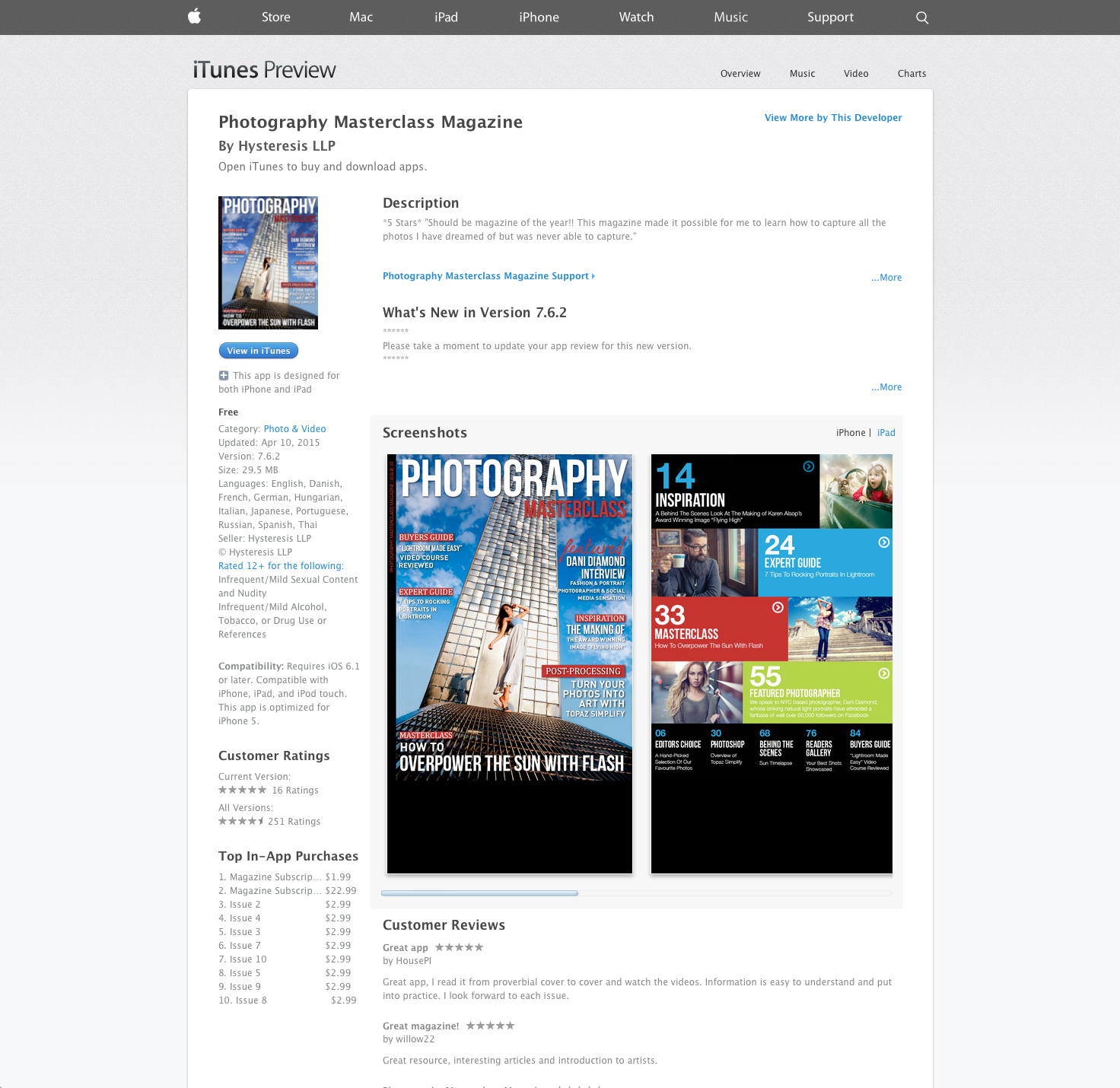Click the By Hysteresis LLP subtitle
This screenshot has width=1120, height=1088.
click(x=277, y=146)
